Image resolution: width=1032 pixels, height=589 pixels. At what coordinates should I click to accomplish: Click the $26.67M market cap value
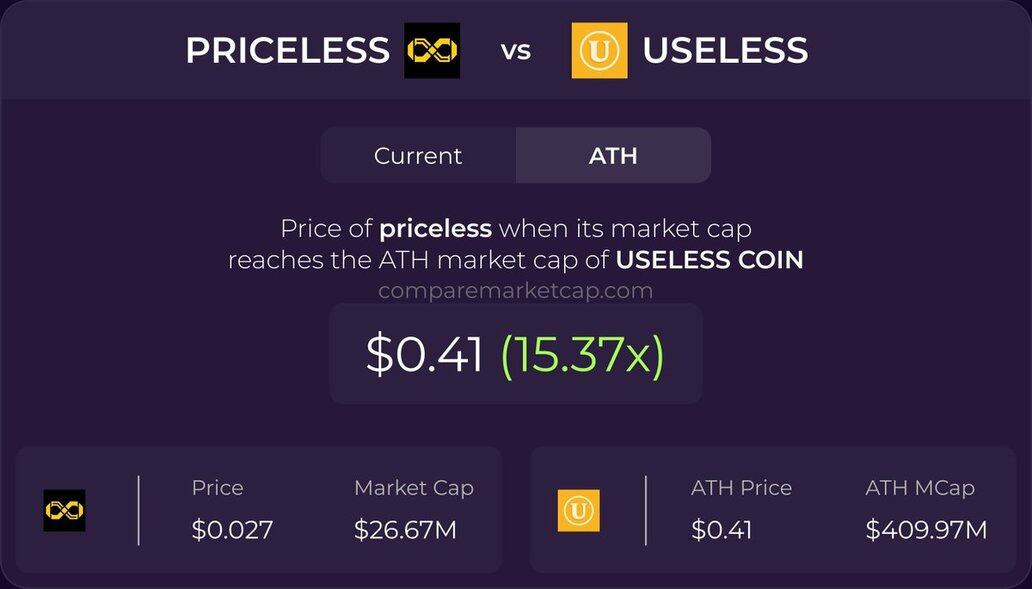pyautogui.click(x=405, y=530)
